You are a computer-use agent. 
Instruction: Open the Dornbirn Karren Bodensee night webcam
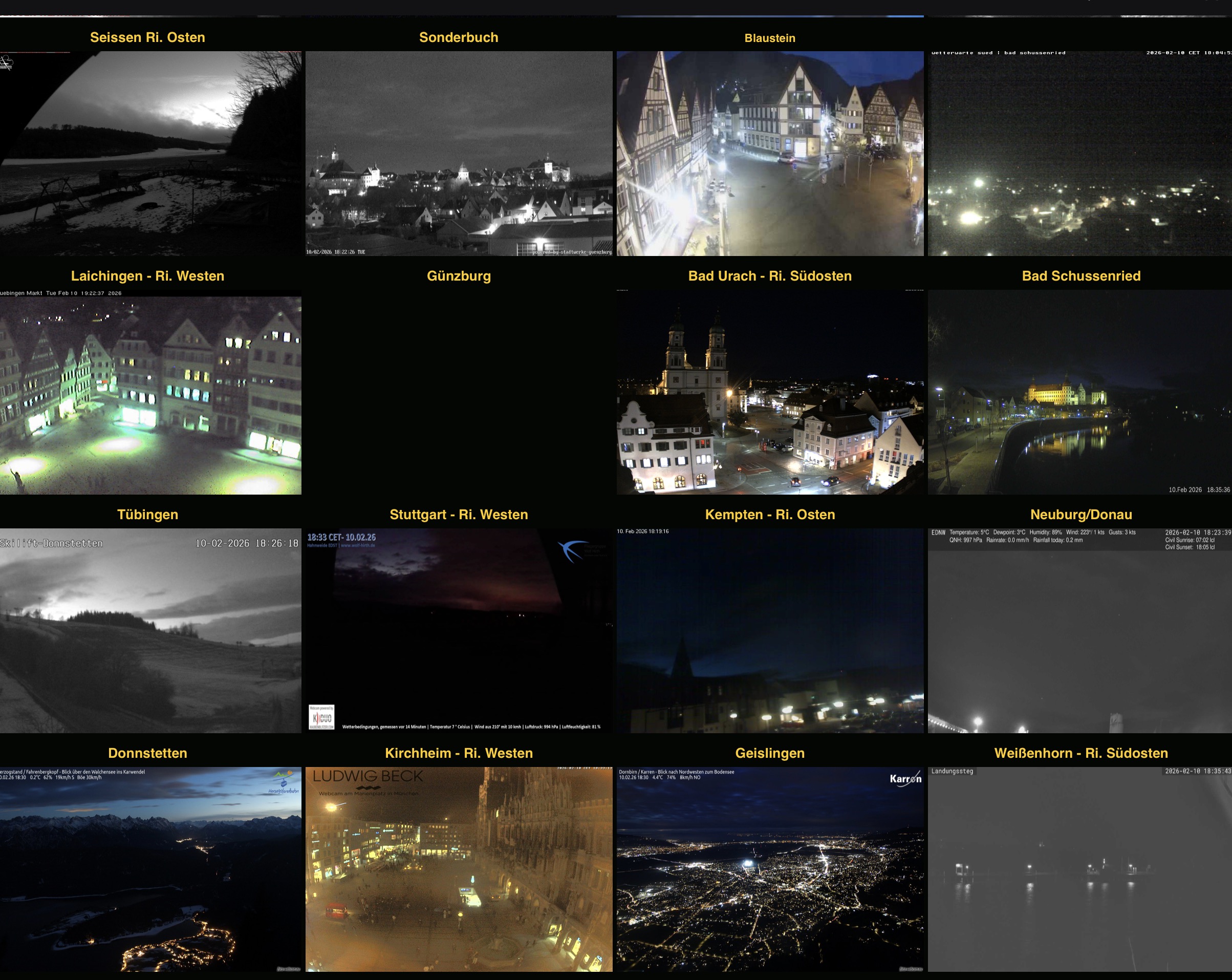coord(769,869)
